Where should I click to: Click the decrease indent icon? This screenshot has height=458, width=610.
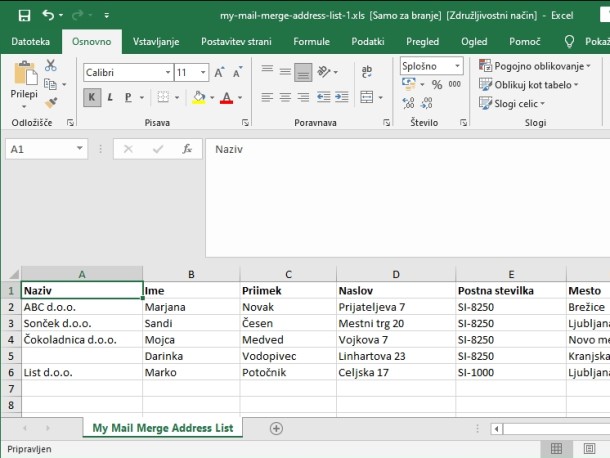click(324, 97)
